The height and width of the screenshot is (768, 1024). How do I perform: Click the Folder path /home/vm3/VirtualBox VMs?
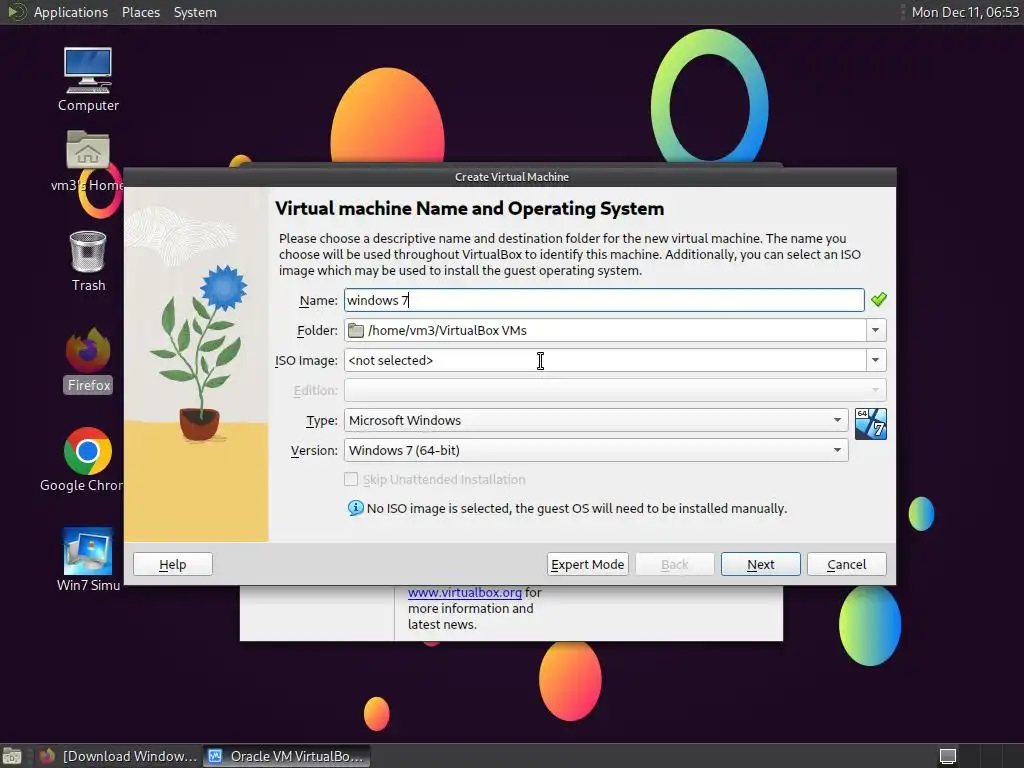[447, 330]
